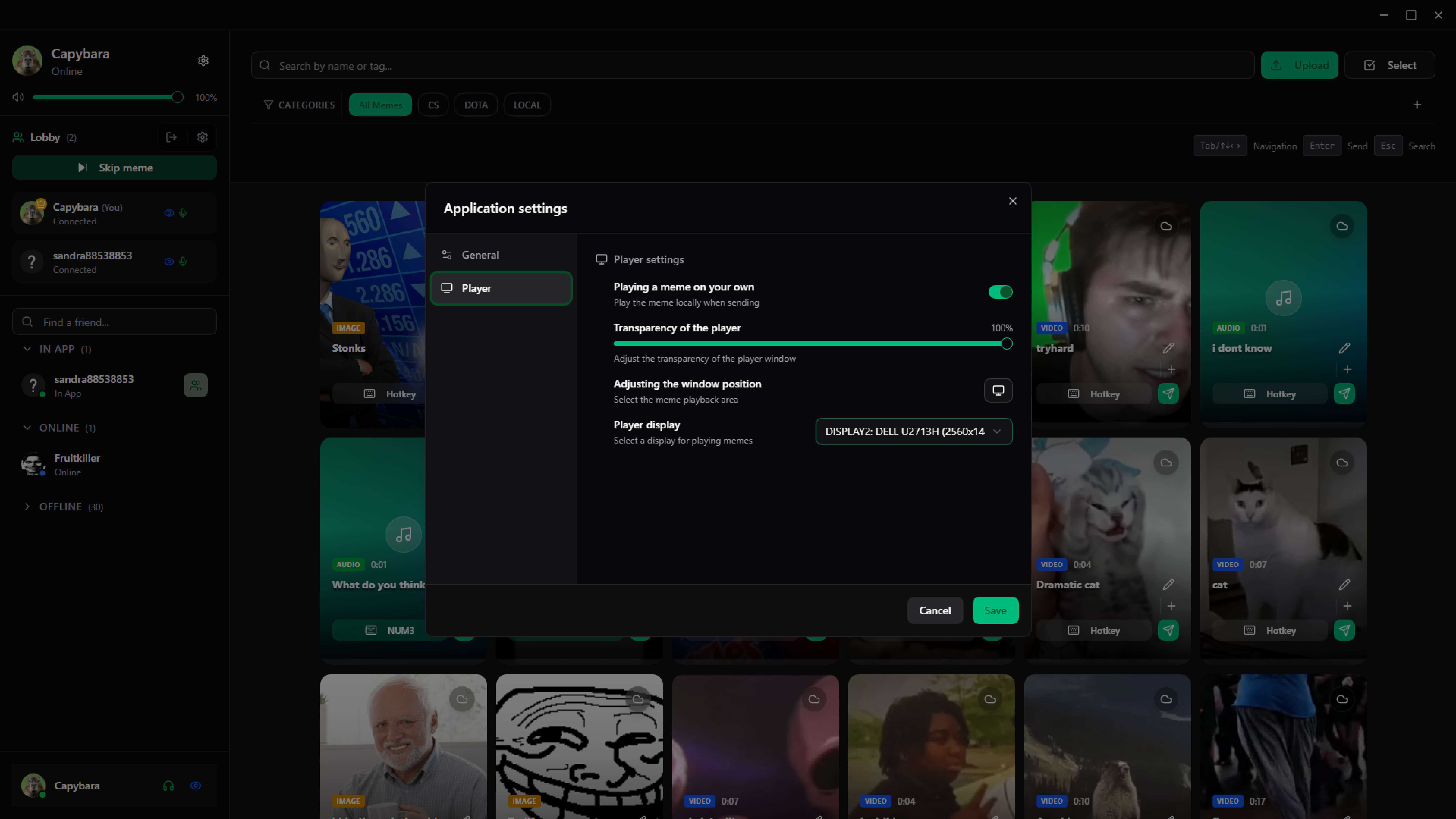This screenshot has width=1456, height=819.
Task: Click the Search by name or tag field
Action: tap(752, 66)
